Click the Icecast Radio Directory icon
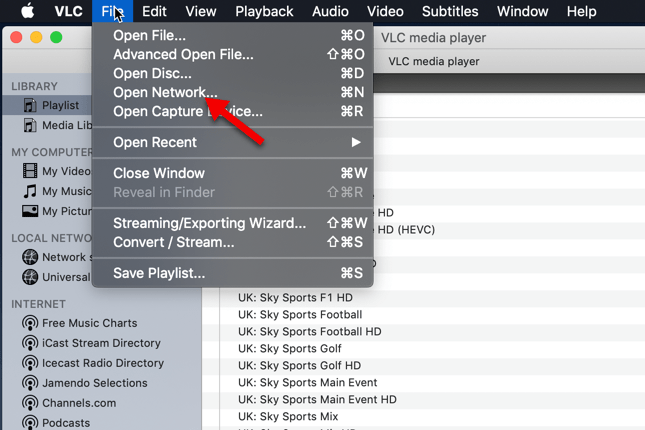This screenshot has height=430, width=645. pos(29,363)
